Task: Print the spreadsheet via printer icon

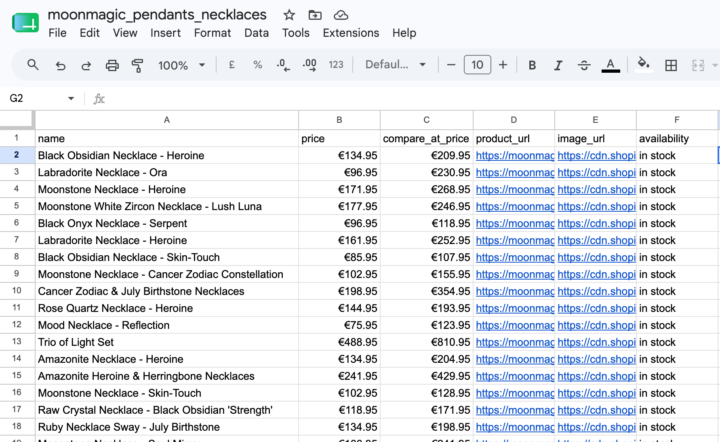Action: click(x=112, y=65)
